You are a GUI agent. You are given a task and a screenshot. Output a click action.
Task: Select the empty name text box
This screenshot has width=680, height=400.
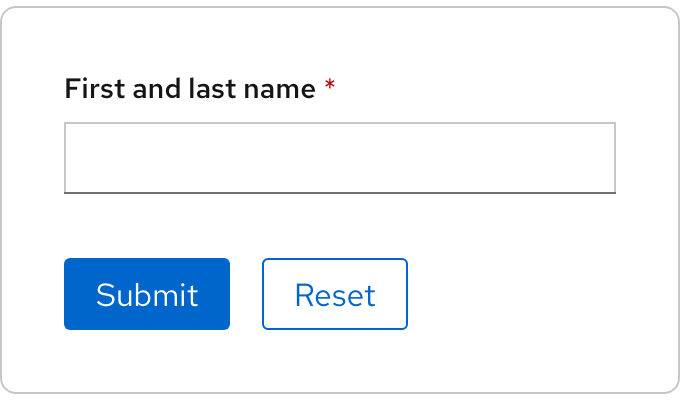coord(340,158)
